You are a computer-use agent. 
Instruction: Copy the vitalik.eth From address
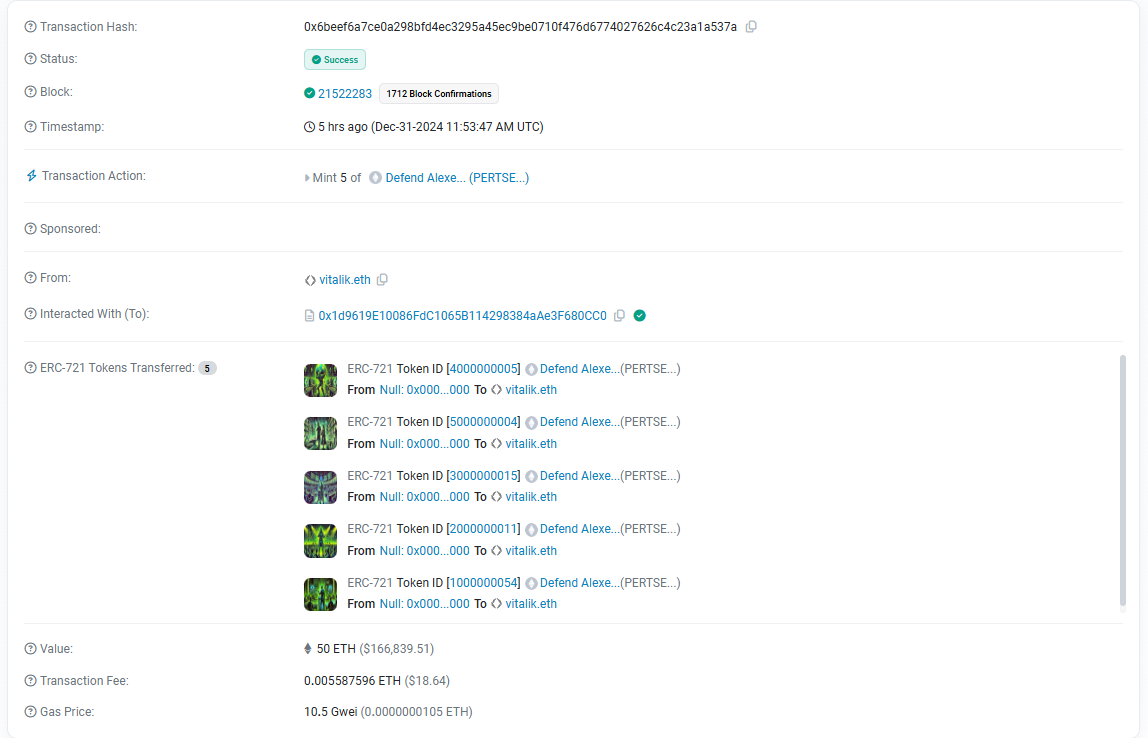382,280
